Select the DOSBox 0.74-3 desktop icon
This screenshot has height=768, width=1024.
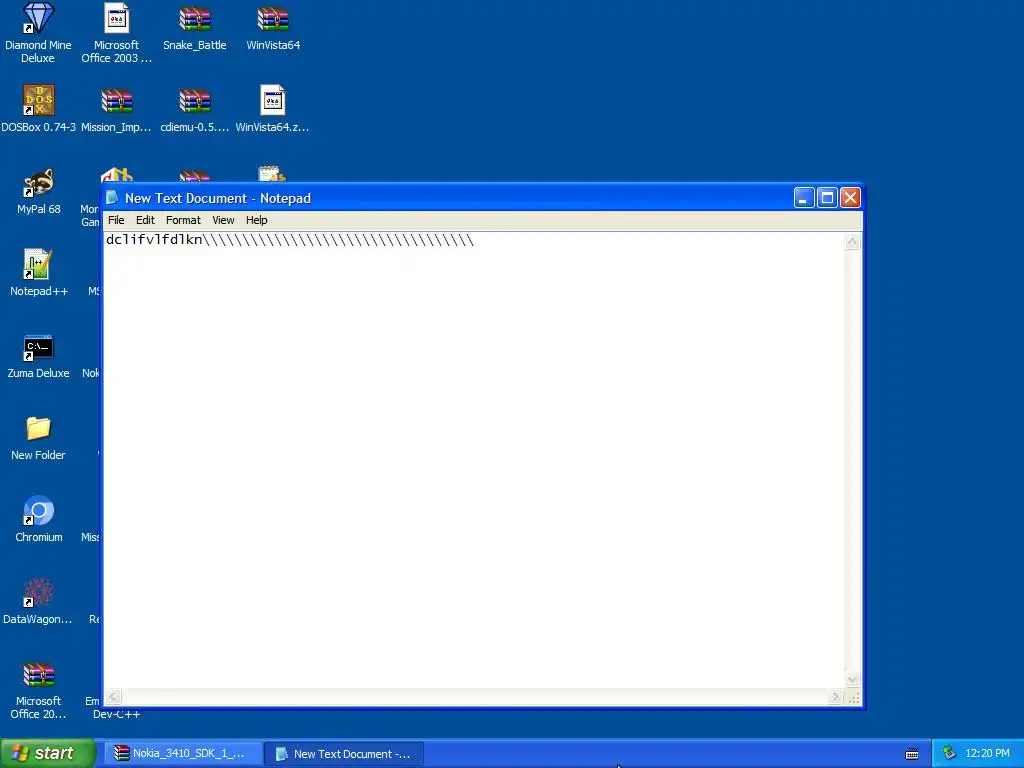pyautogui.click(x=39, y=109)
